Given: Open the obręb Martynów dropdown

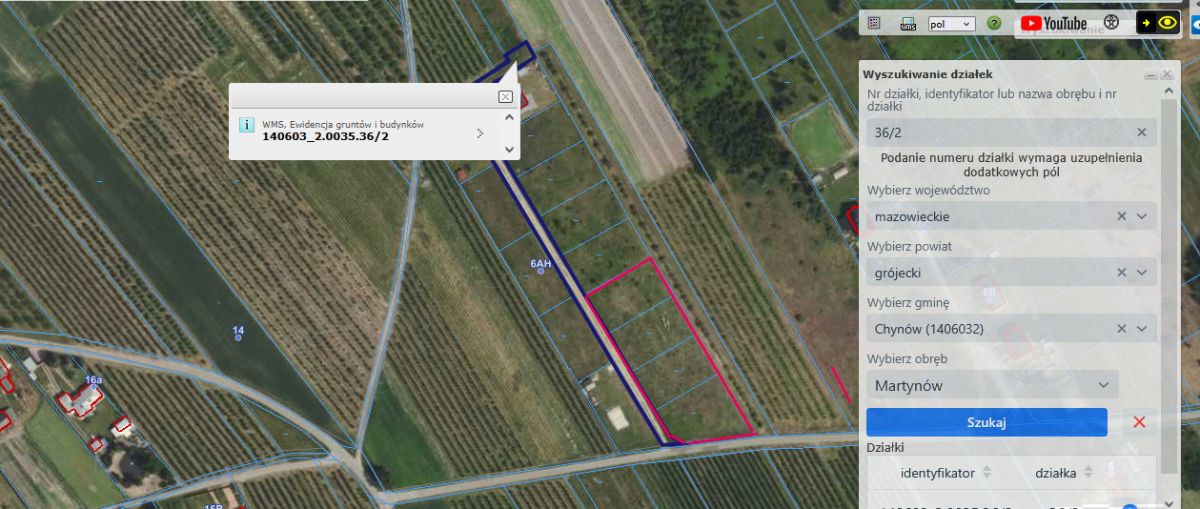Looking at the screenshot, I should click(x=992, y=385).
